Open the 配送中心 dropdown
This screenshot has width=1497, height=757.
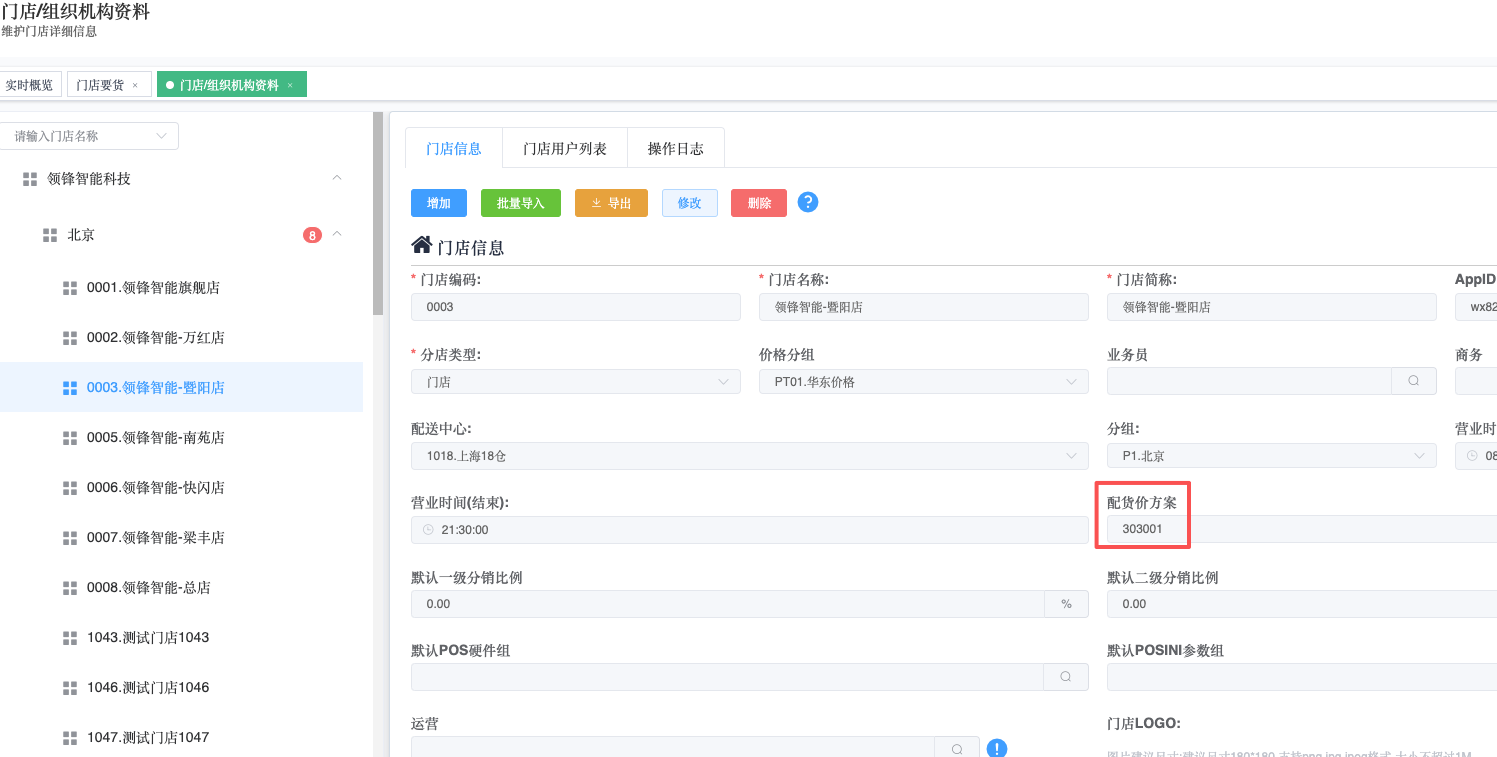tap(748, 456)
